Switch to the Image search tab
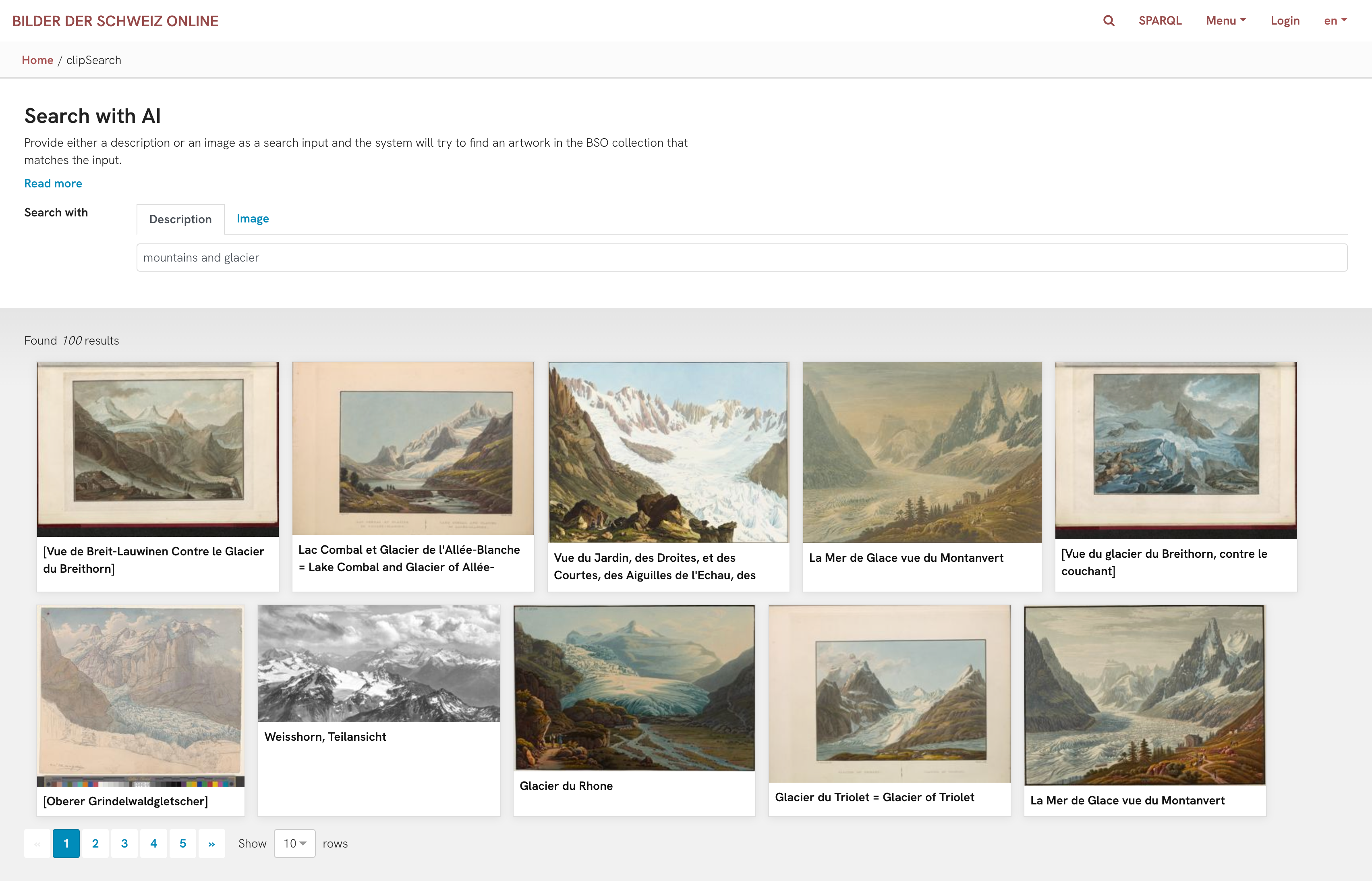Viewport: 1372px width, 881px height. pyautogui.click(x=253, y=218)
